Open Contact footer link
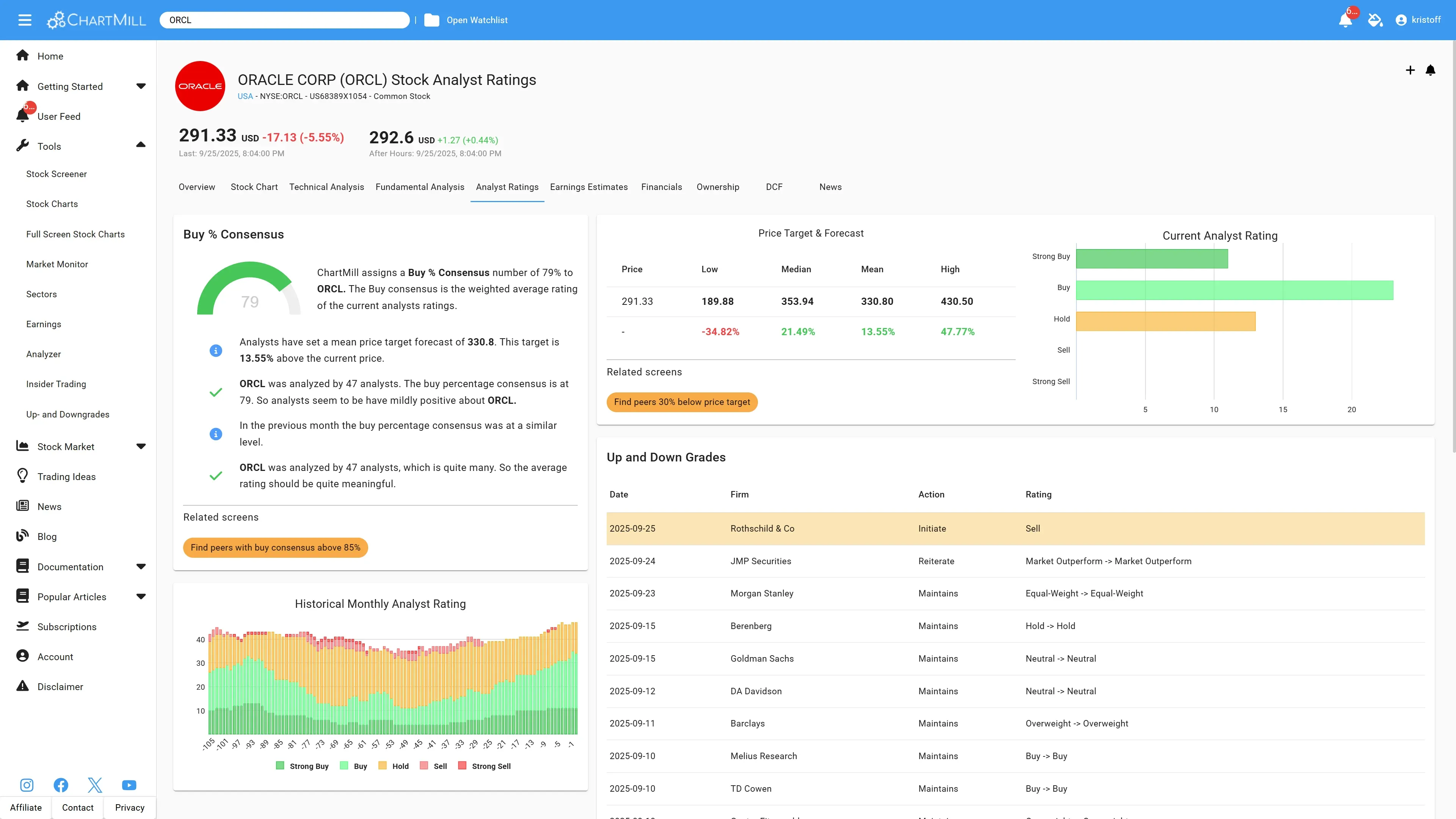1456x819 pixels. point(78,807)
